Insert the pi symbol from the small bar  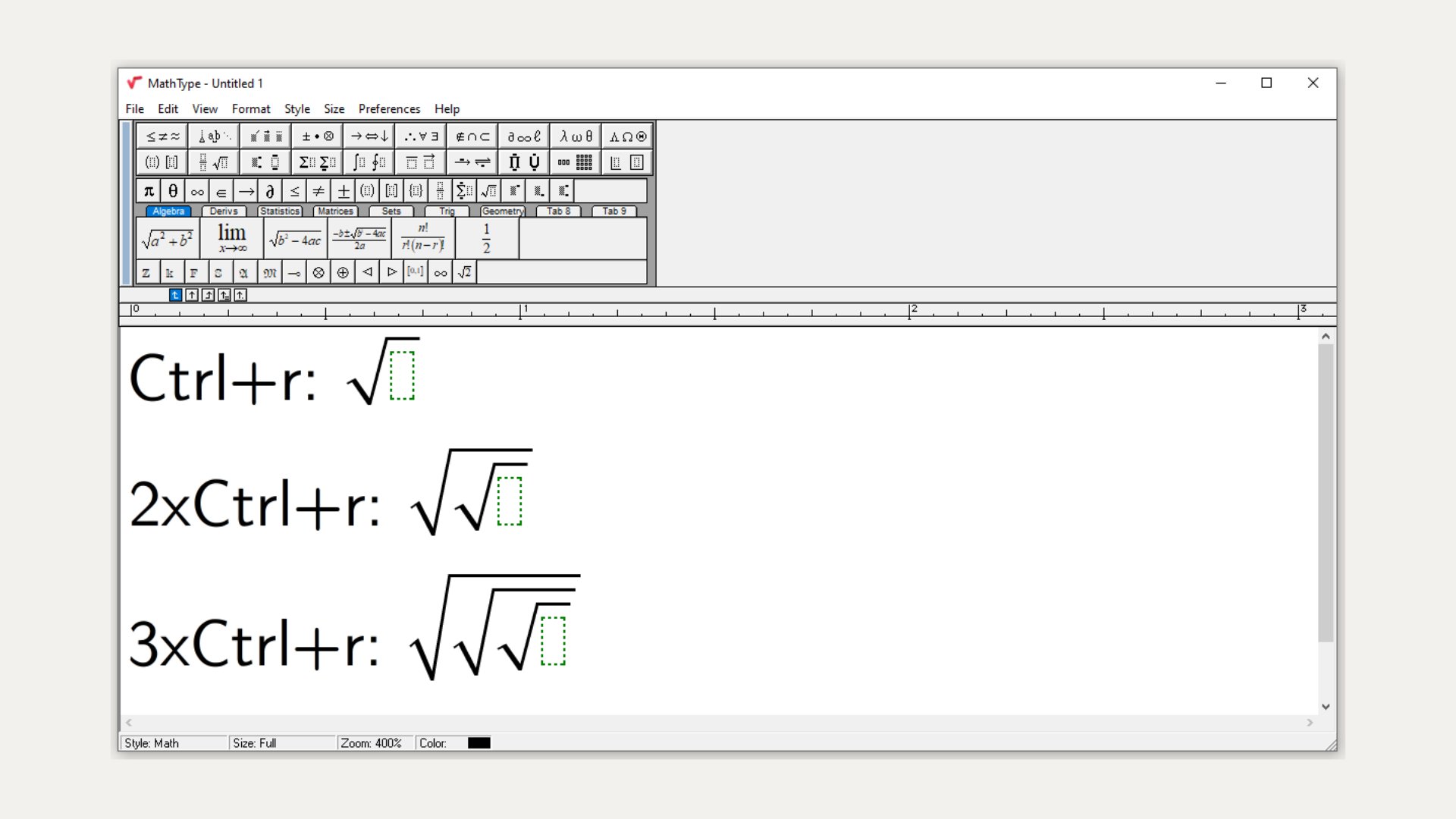coord(147,190)
